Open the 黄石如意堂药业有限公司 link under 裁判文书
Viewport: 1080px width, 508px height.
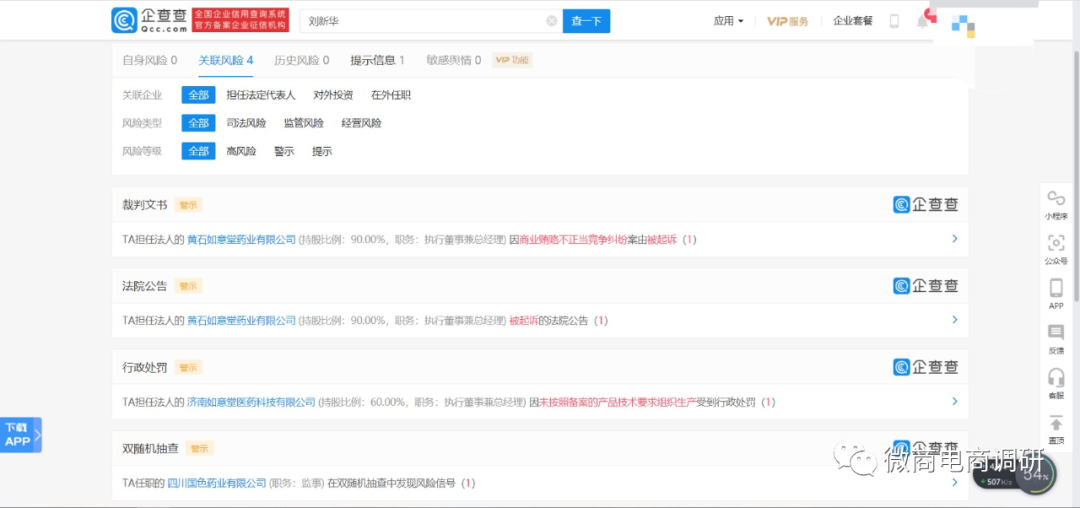241,240
